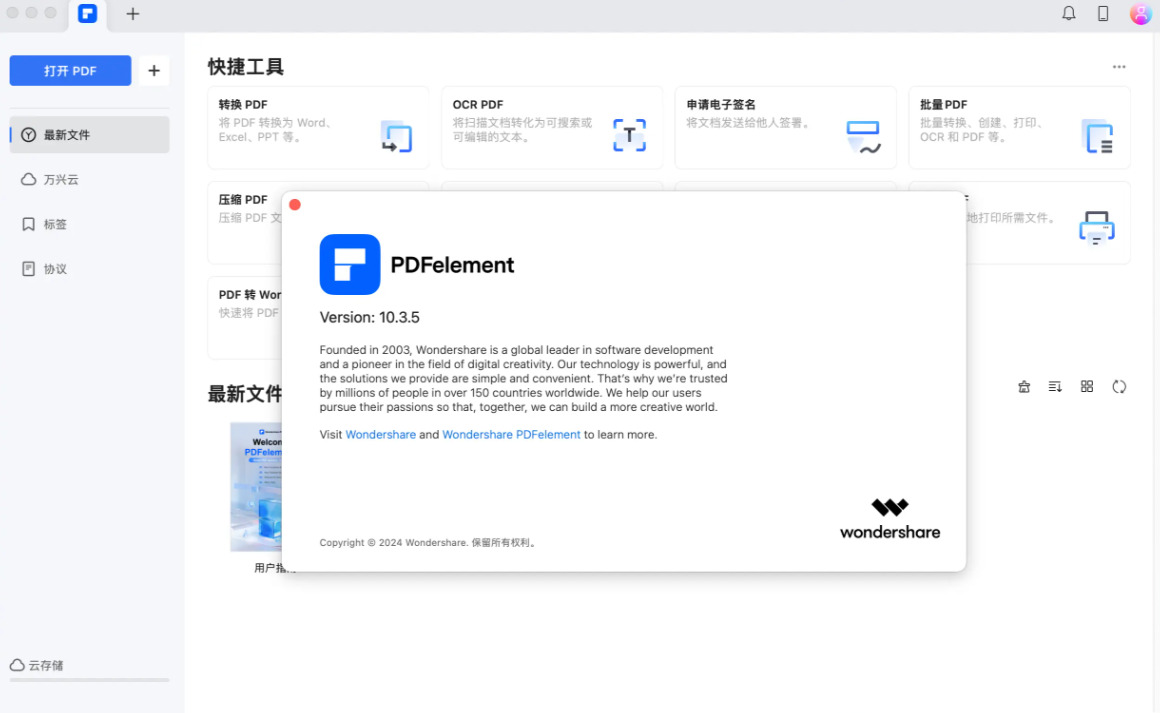Image resolution: width=1160 pixels, height=713 pixels.
Task: Click the PDFelement home tab icon
Action: 87,13
